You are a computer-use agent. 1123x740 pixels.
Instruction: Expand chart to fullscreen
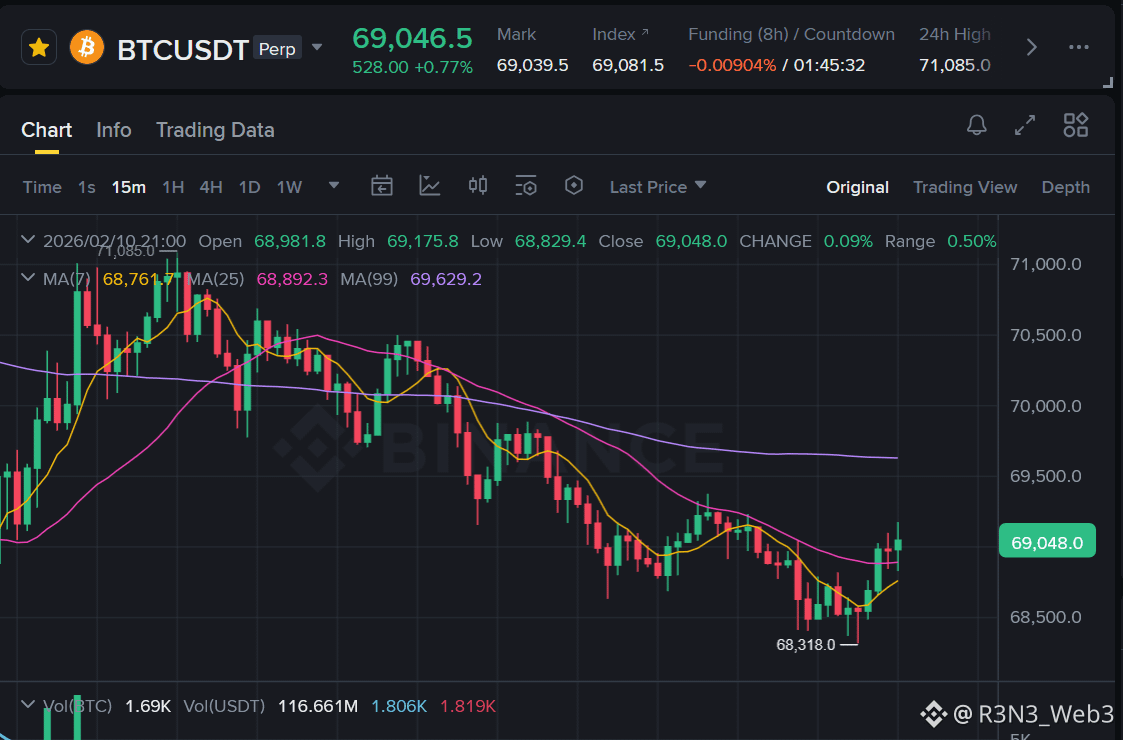coord(1026,125)
